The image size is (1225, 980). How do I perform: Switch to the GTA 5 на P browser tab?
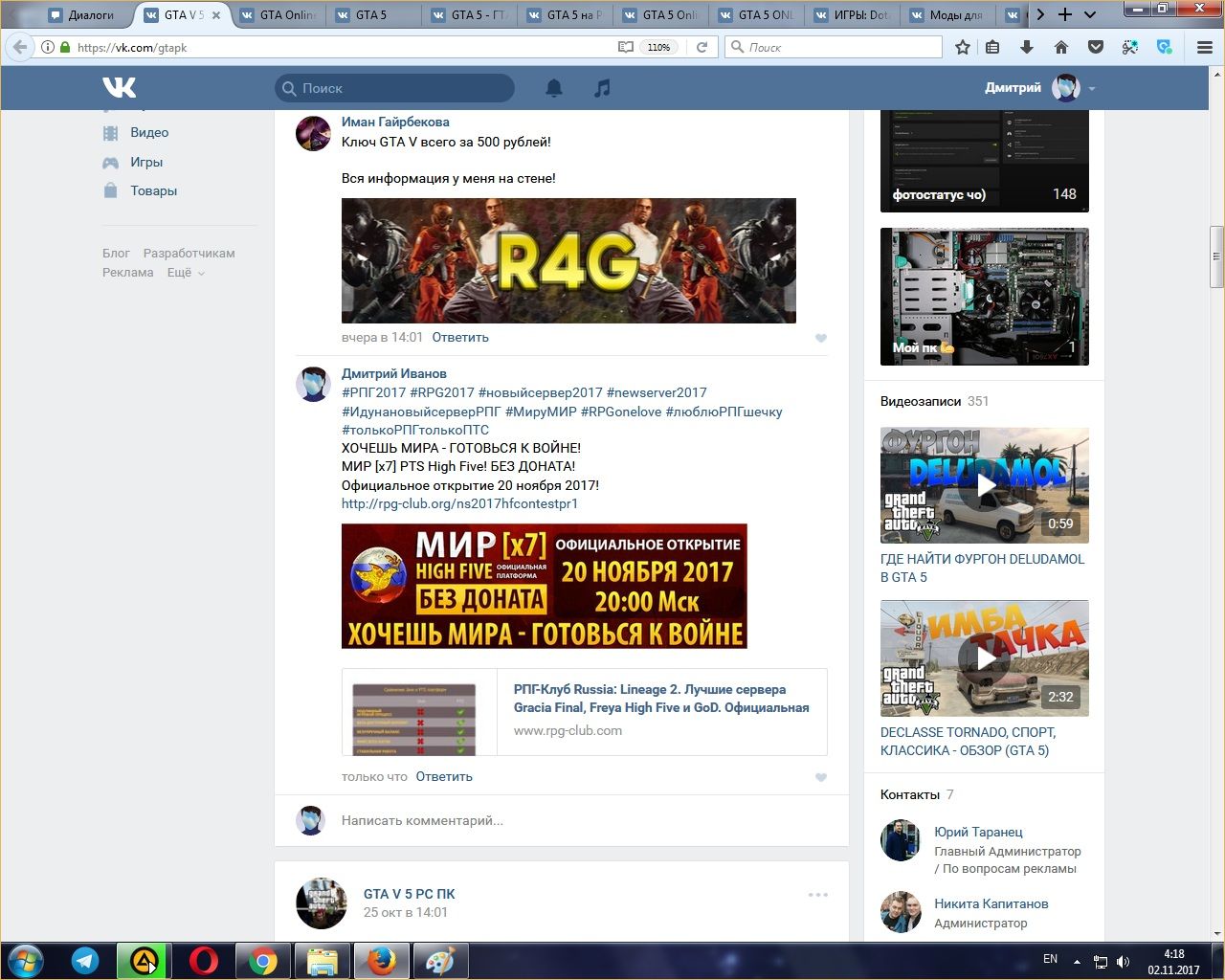565,14
